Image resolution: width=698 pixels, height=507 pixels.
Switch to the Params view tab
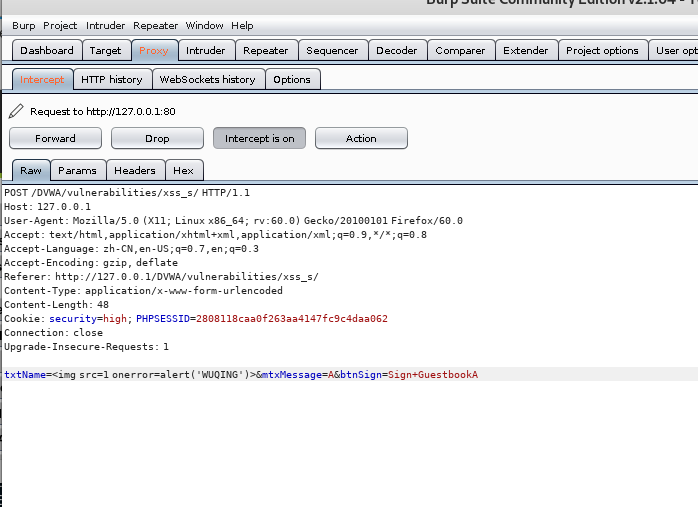pyautogui.click(x=77, y=170)
